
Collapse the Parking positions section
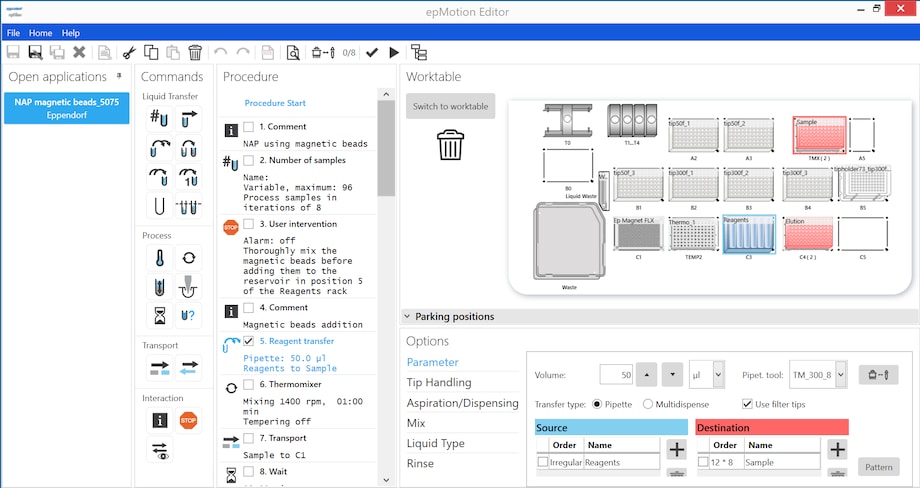[x=408, y=316]
